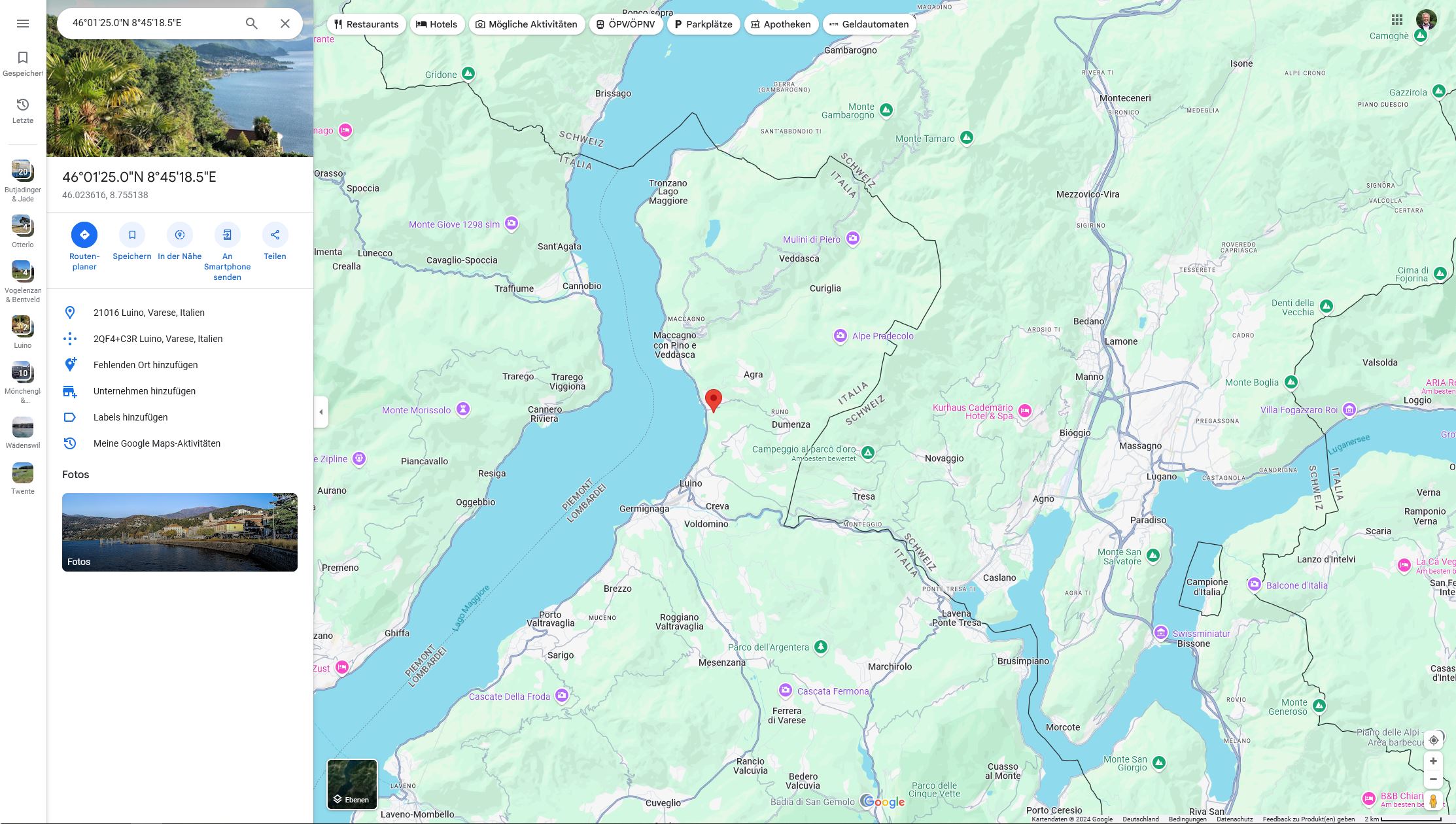This screenshot has height=824, width=1456.
Task: Click the search magnifier icon
Action: 252,24
